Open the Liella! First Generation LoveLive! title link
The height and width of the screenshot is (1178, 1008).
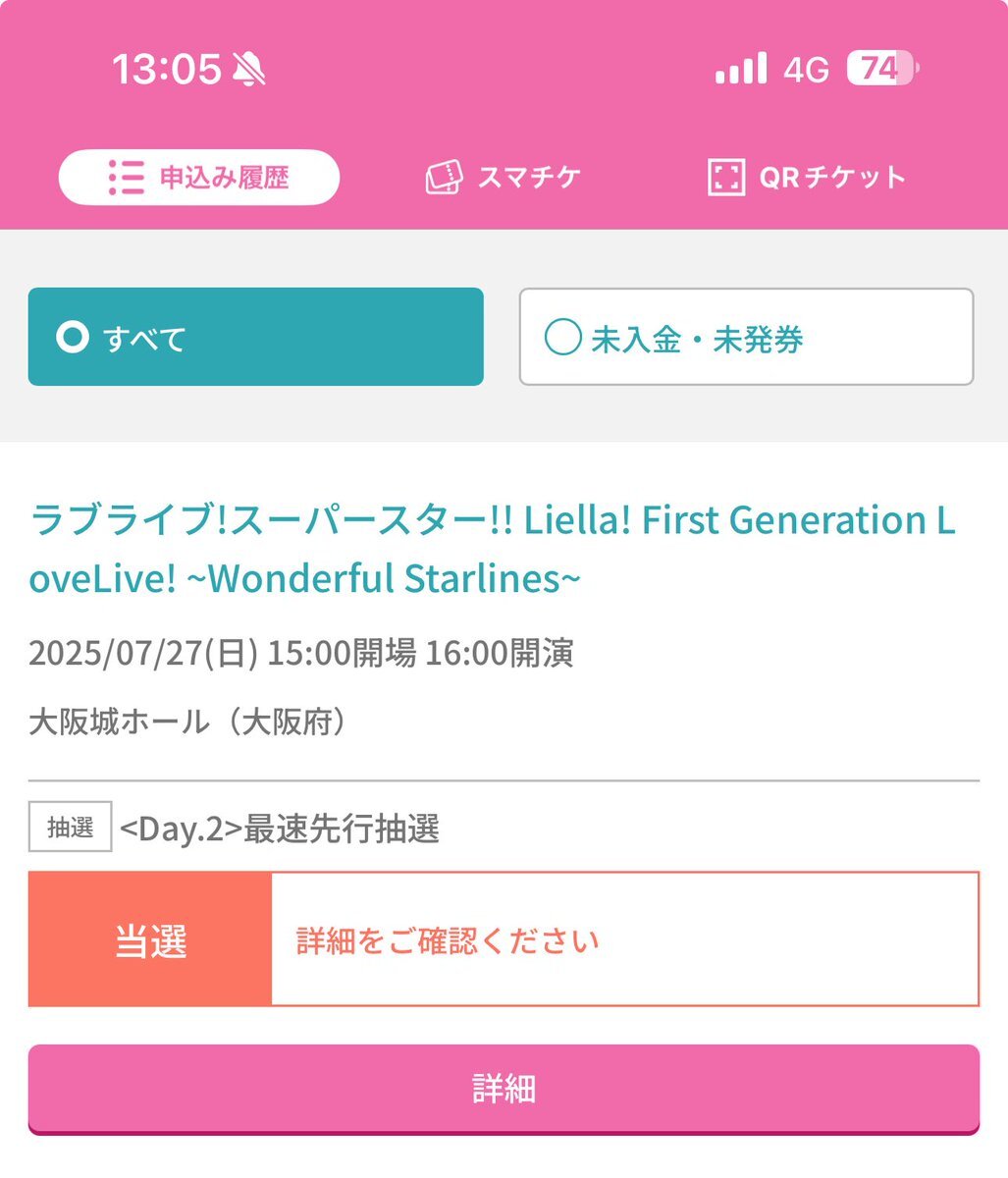pos(492,549)
